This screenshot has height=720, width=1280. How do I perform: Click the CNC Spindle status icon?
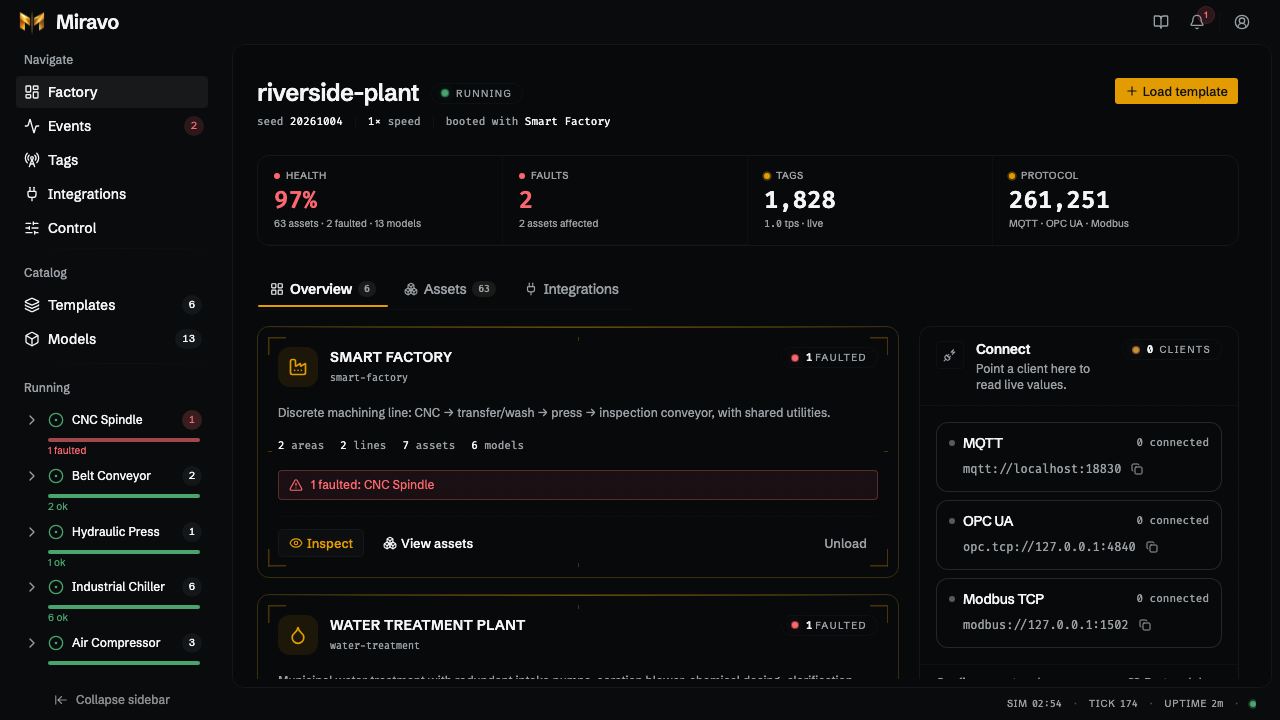[x=56, y=420]
